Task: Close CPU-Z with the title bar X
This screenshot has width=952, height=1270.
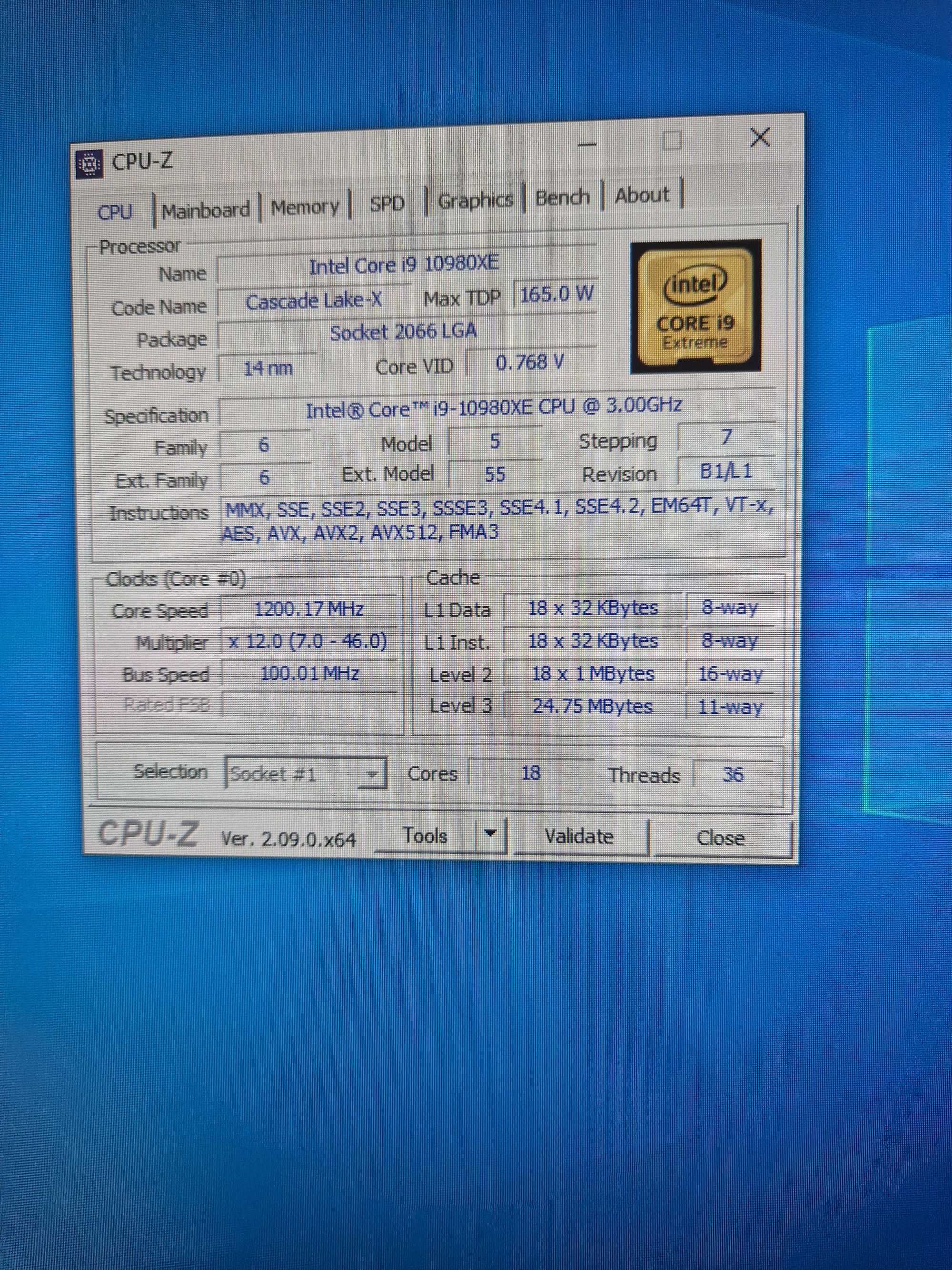Action: coord(760,138)
